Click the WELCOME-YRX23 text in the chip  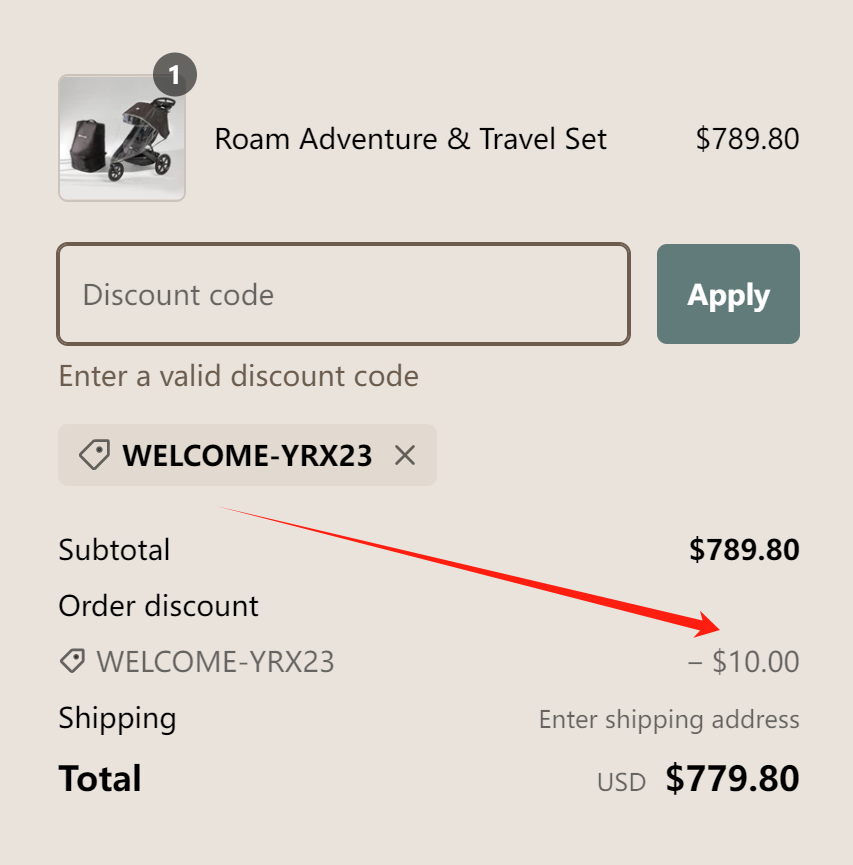(x=247, y=456)
